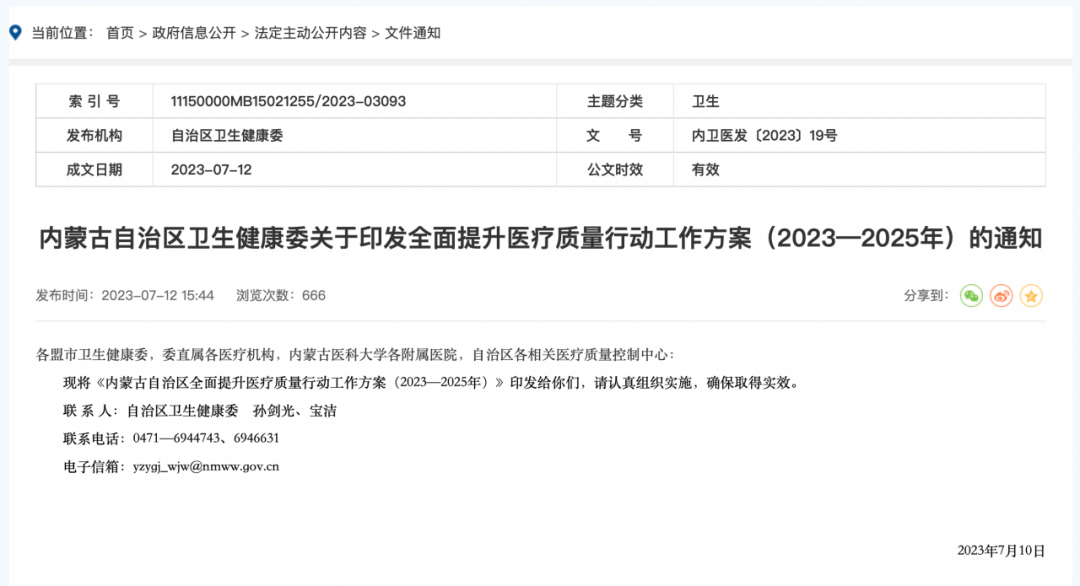
Task: Click the notice's main headline
Action: [540, 239]
